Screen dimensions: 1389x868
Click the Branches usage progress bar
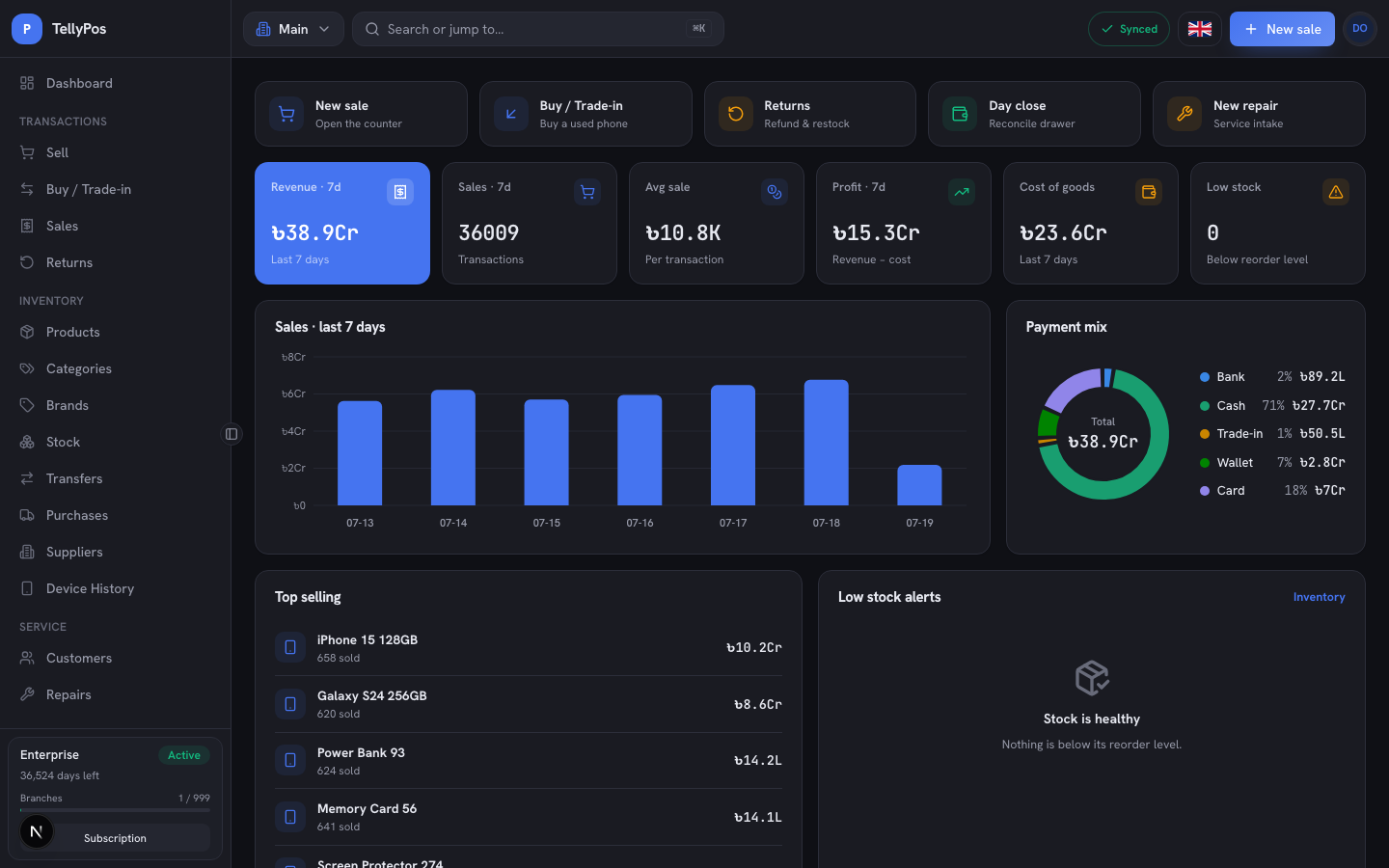[x=115, y=810]
